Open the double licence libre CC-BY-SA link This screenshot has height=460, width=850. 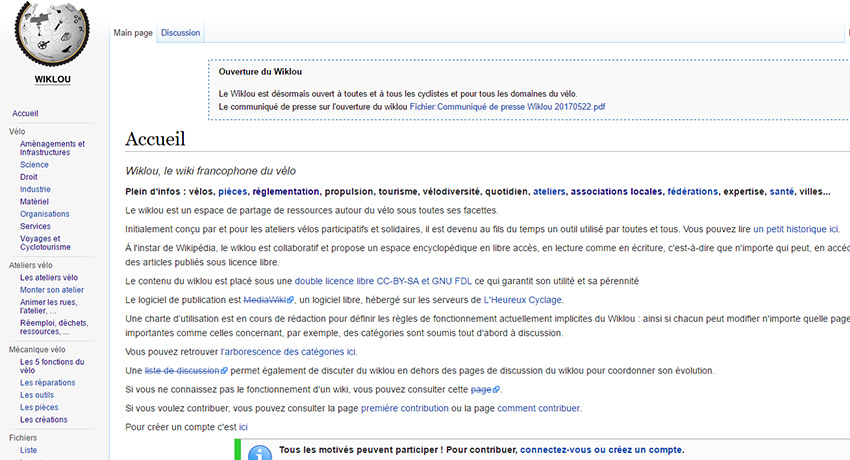point(383,281)
